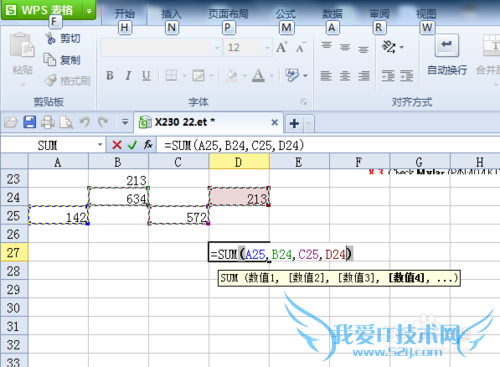
Task: Center text horizontally
Action: (x=345, y=76)
